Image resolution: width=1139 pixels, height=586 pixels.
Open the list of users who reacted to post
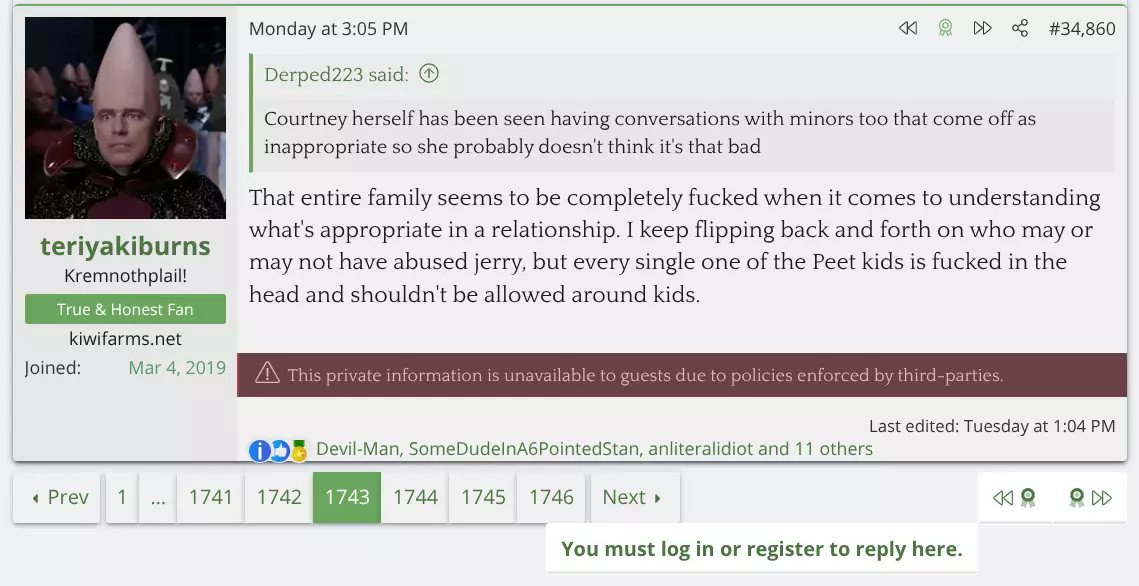pyautogui.click(x=594, y=449)
